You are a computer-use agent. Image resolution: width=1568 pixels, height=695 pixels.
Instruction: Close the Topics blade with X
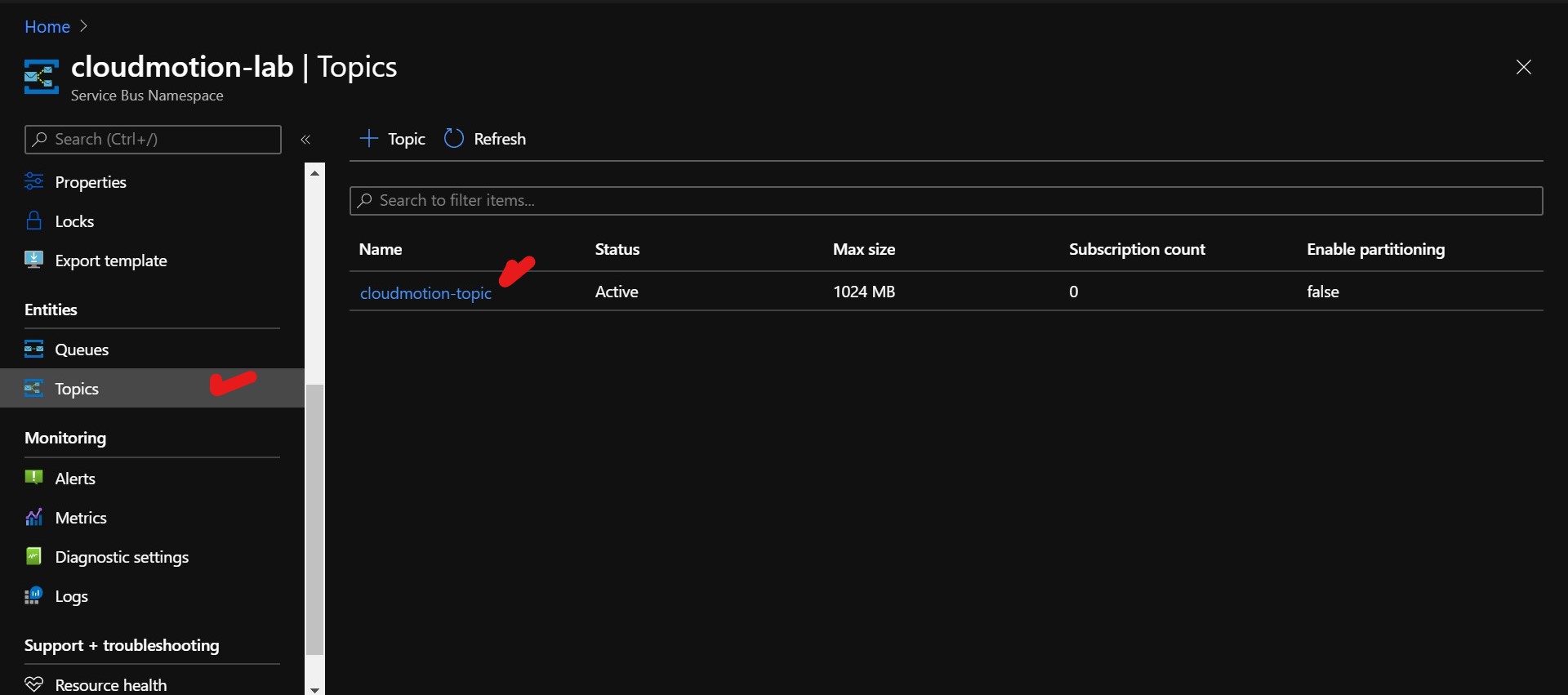click(1523, 67)
